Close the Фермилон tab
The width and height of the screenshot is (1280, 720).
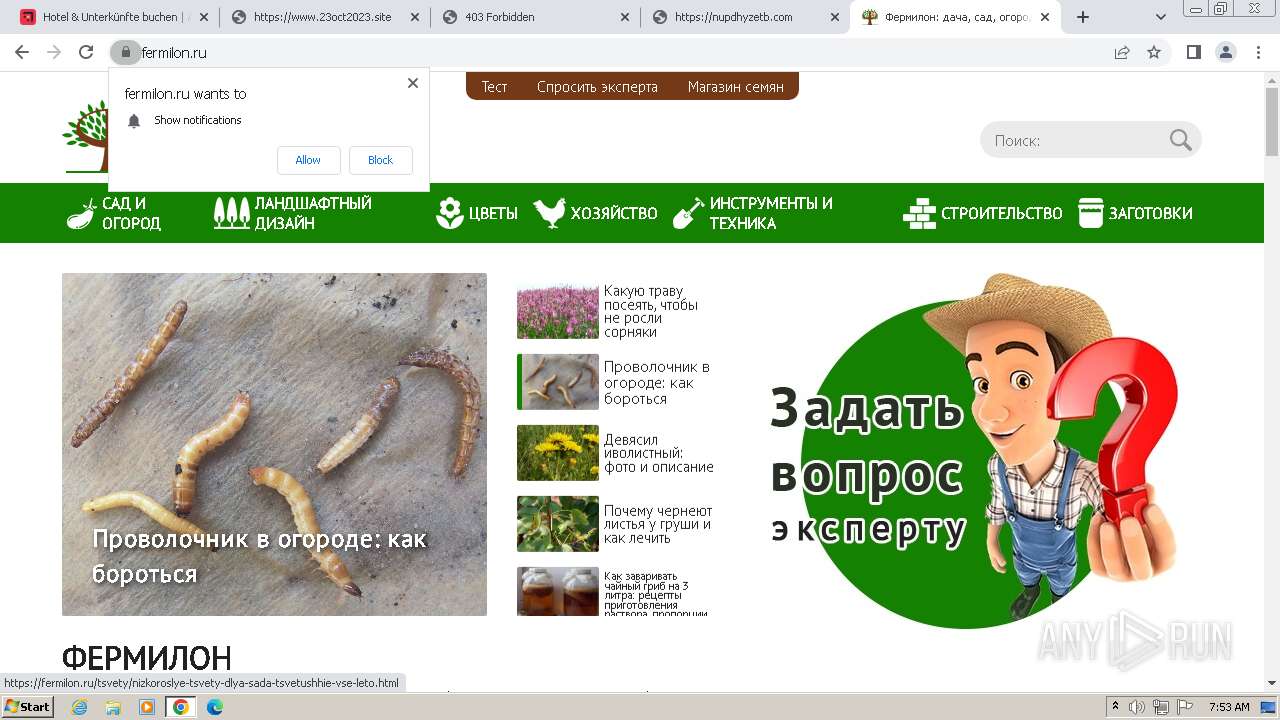point(1045,17)
